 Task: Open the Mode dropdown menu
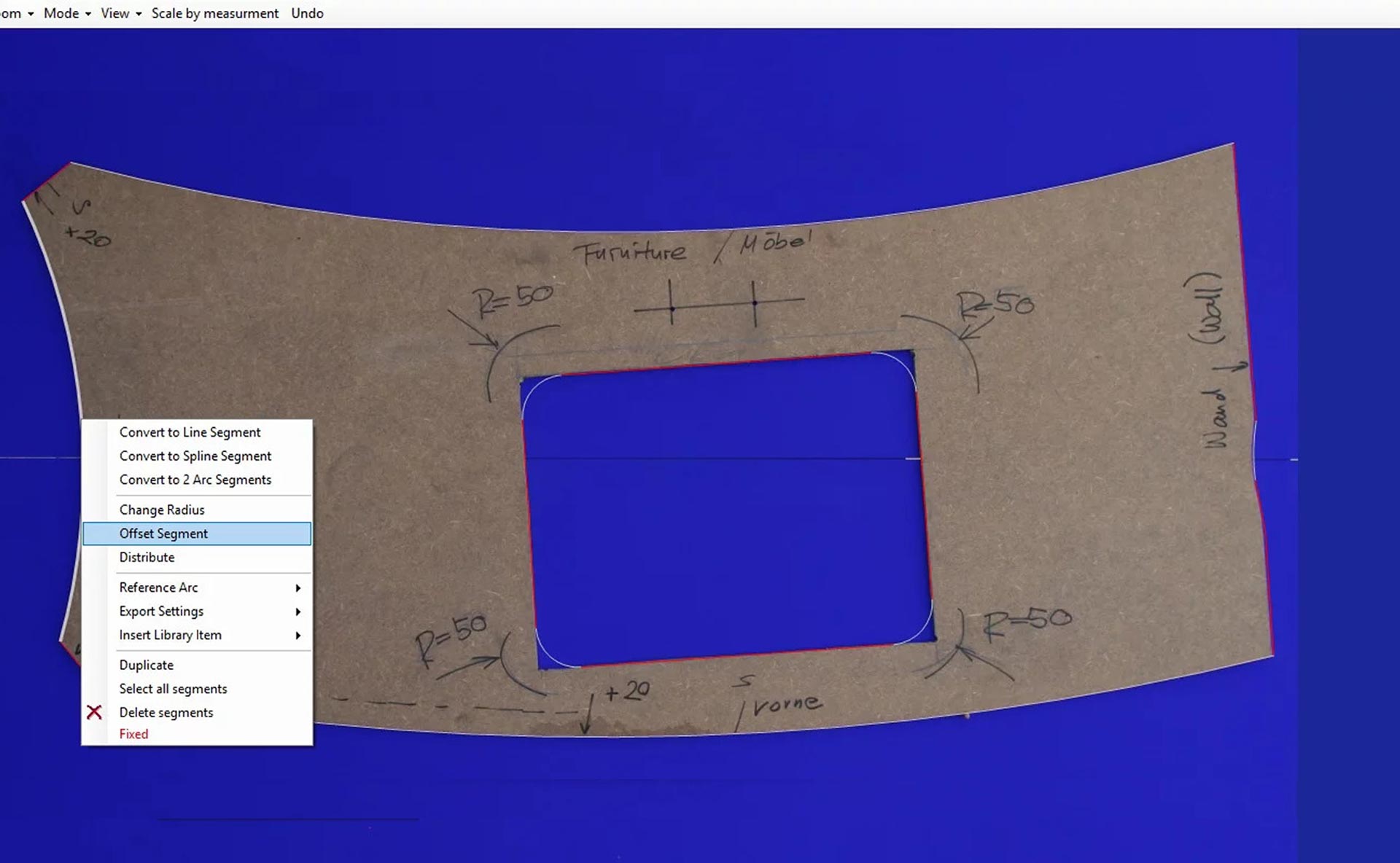66,13
